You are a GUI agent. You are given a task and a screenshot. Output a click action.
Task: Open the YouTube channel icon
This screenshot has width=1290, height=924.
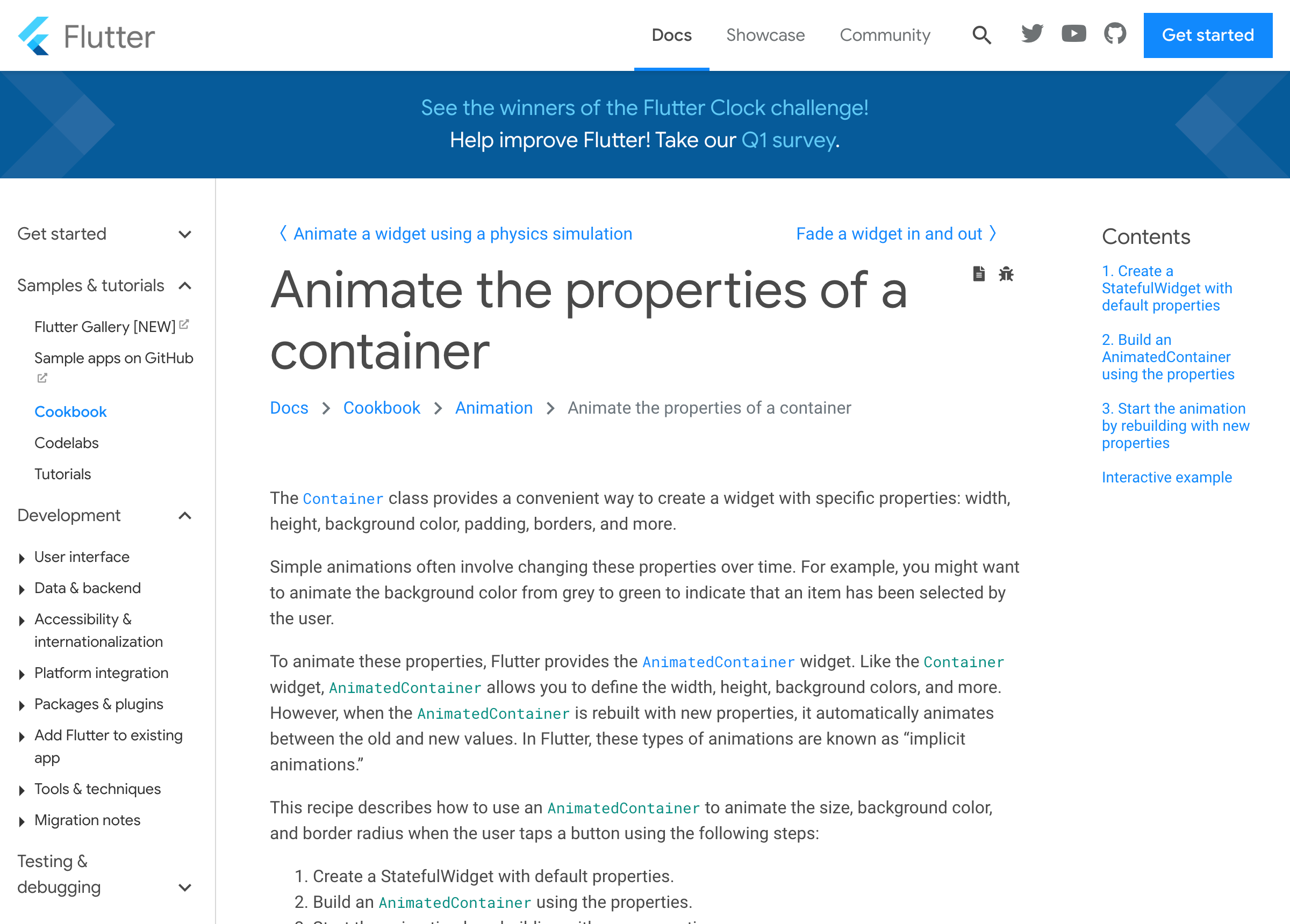pos(1073,34)
